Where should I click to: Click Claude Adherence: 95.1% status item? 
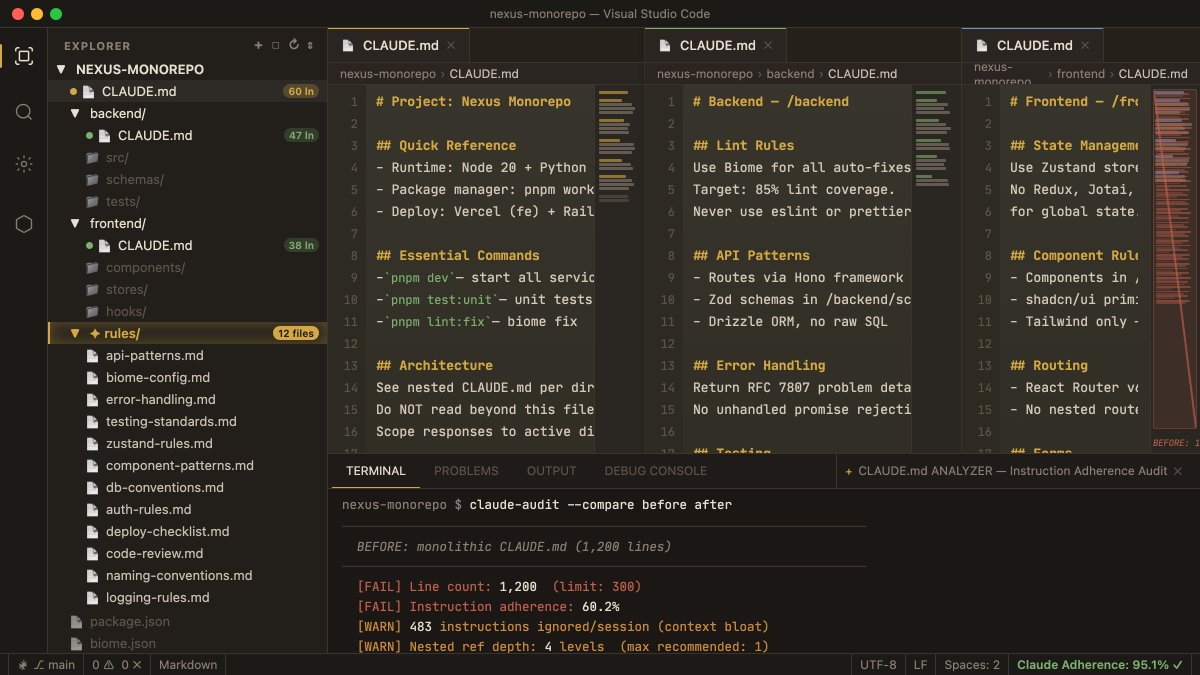(1100, 664)
